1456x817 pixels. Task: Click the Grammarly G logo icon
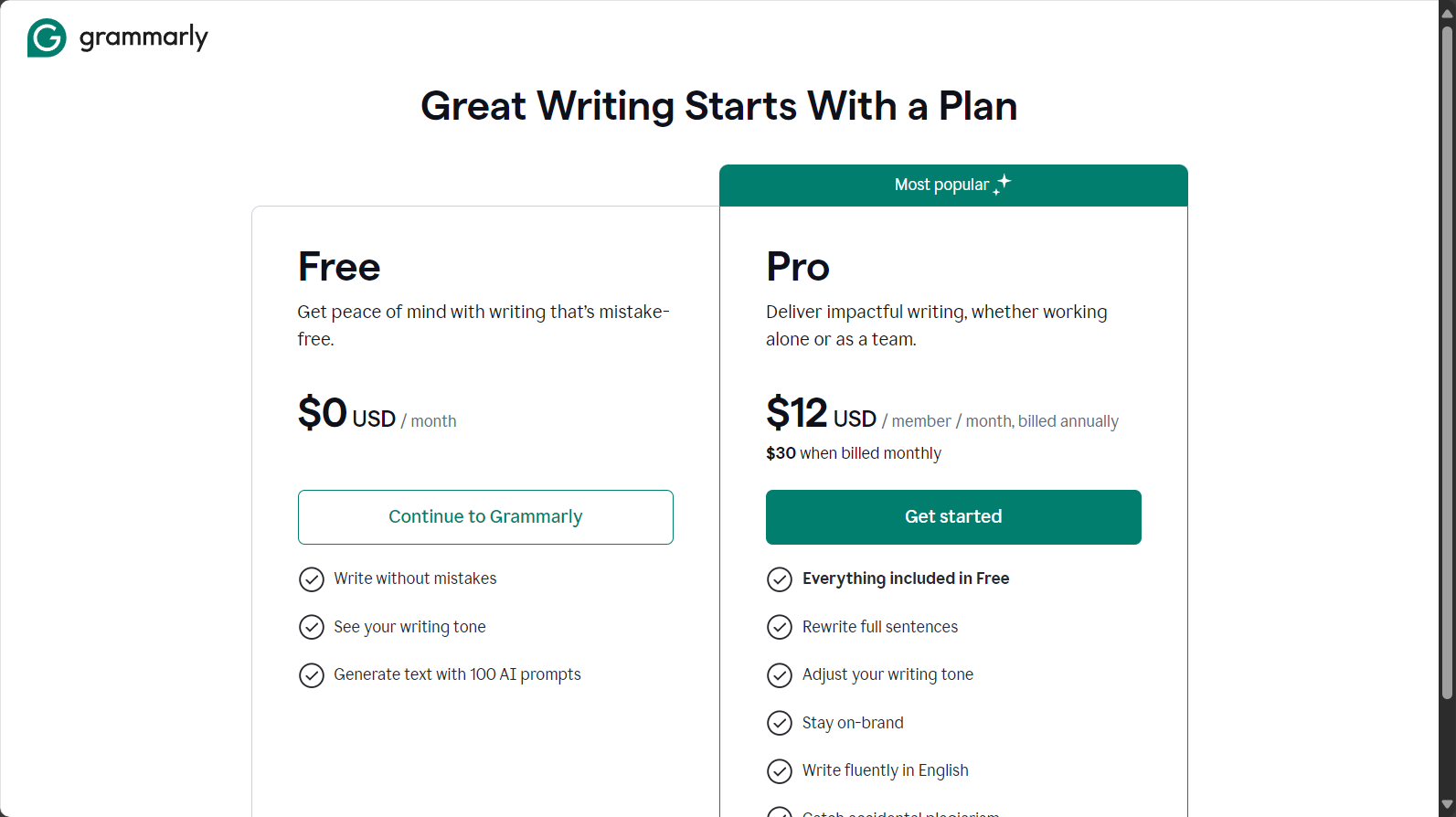pyautogui.click(x=47, y=37)
